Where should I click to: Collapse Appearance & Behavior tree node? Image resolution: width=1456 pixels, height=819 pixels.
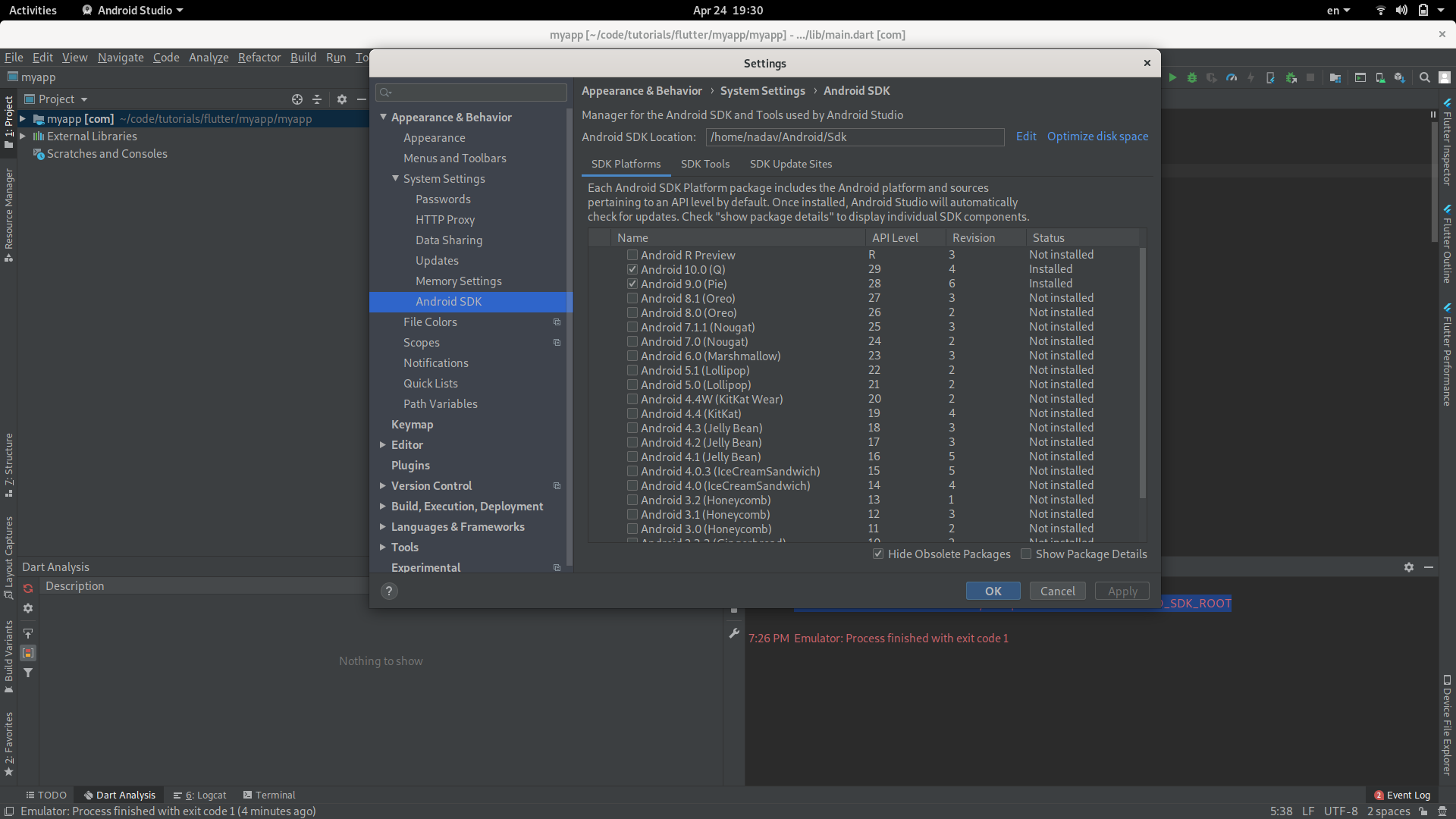[384, 117]
